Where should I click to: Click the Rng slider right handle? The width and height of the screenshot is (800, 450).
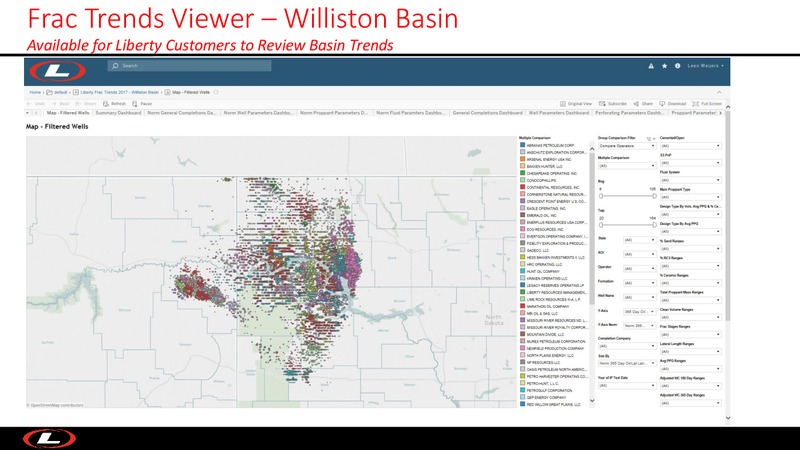(x=655, y=196)
